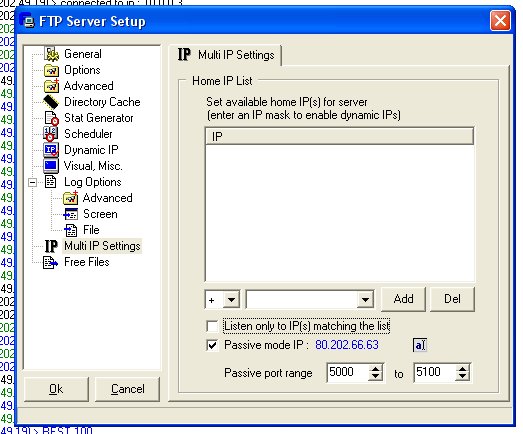Image resolution: width=523 pixels, height=434 pixels.
Task: Click the Dynamic IP icon
Action: (51, 150)
